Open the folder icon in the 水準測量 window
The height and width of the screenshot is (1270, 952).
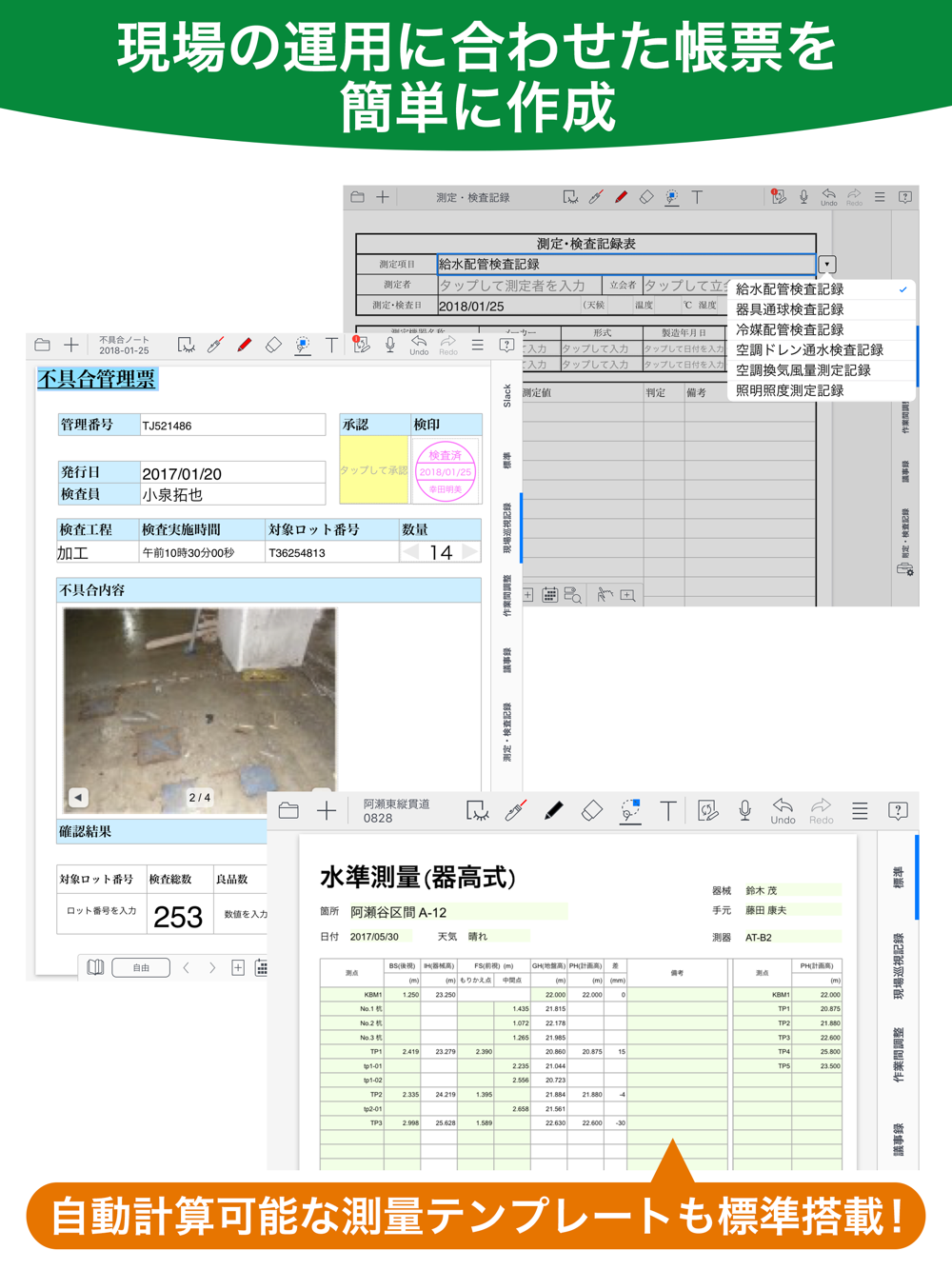(288, 810)
